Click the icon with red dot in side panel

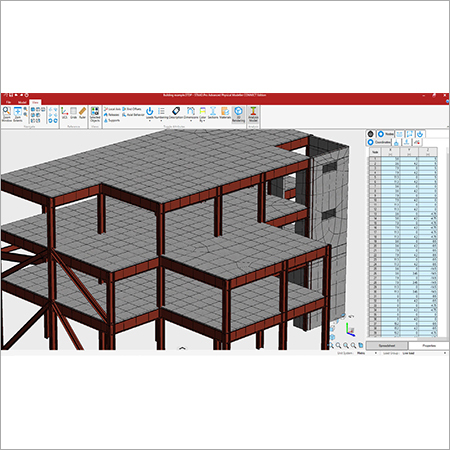tap(417, 142)
